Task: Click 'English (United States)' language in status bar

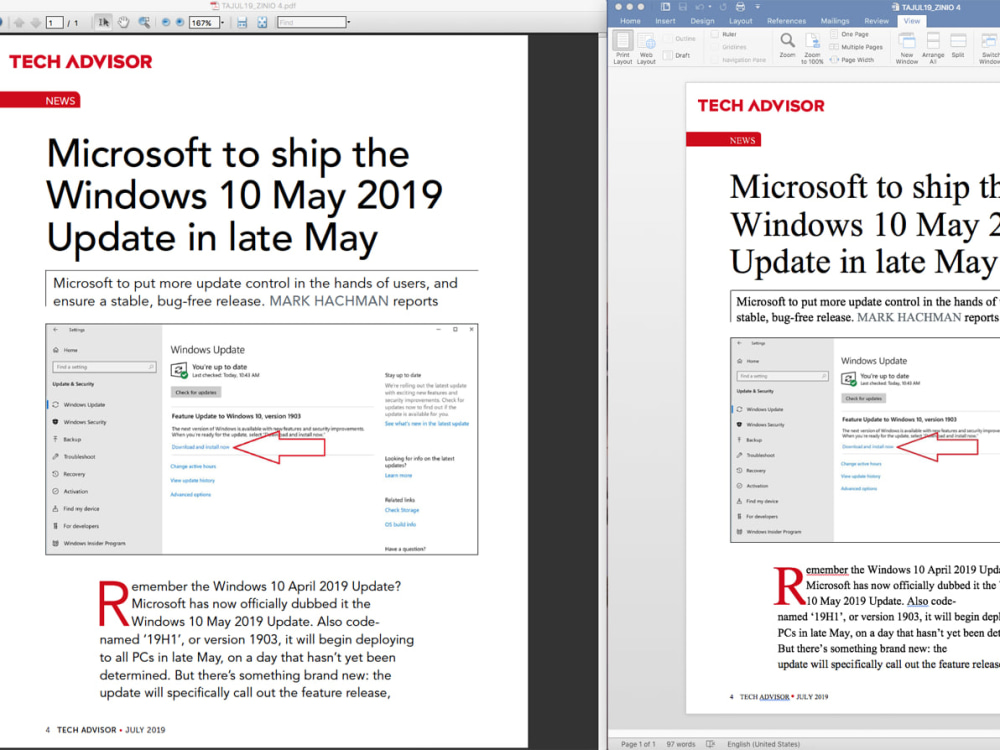Action: (763, 744)
